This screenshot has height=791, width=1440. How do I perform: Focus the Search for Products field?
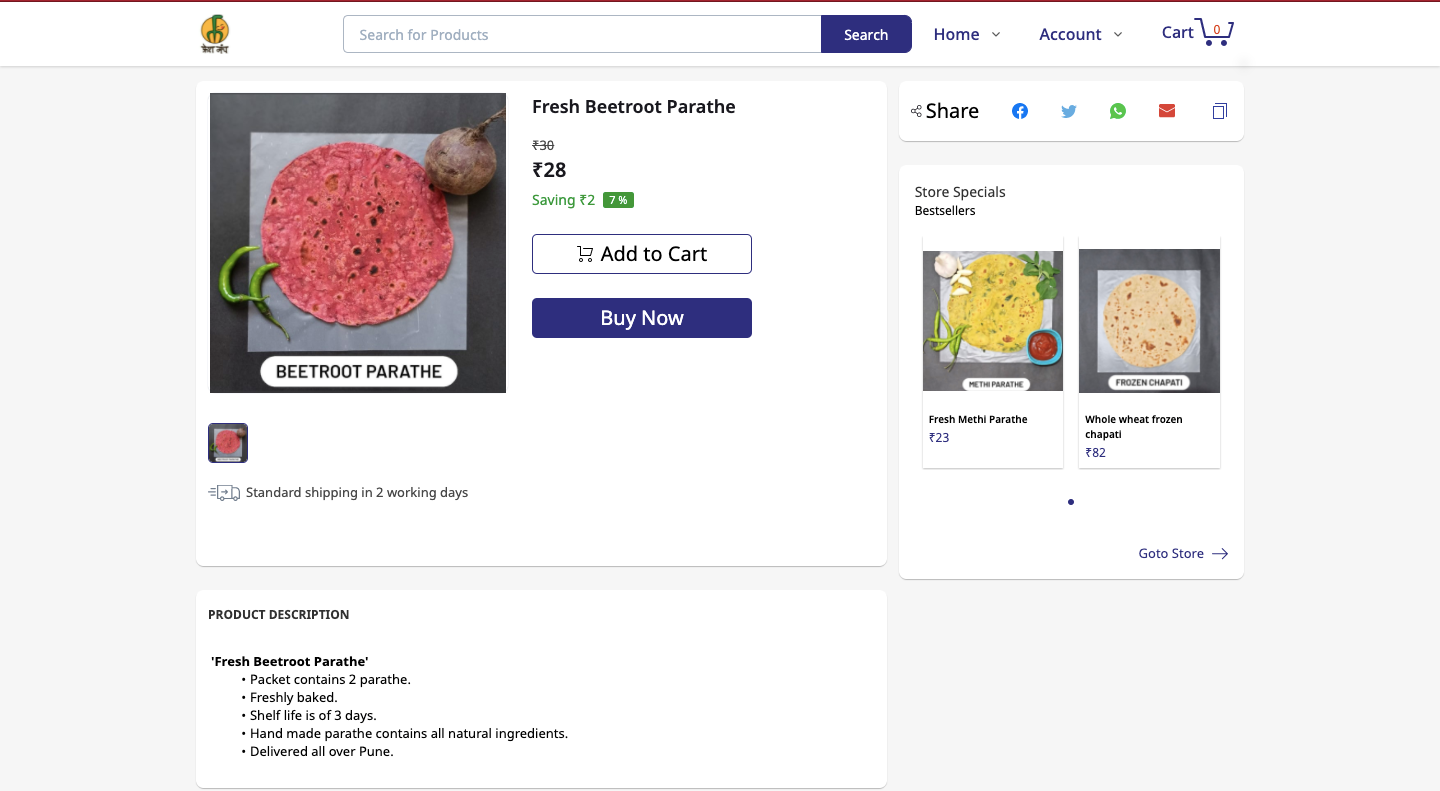pyautogui.click(x=581, y=34)
